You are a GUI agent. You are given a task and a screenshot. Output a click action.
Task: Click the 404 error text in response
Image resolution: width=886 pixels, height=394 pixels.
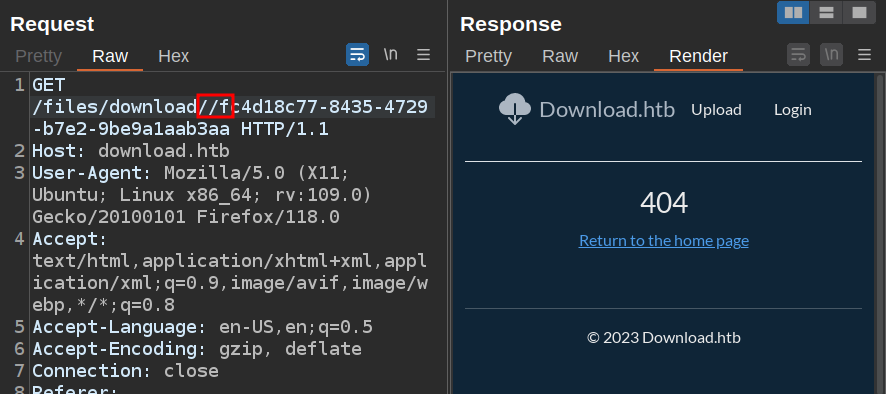pyautogui.click(x=664, y=203)
